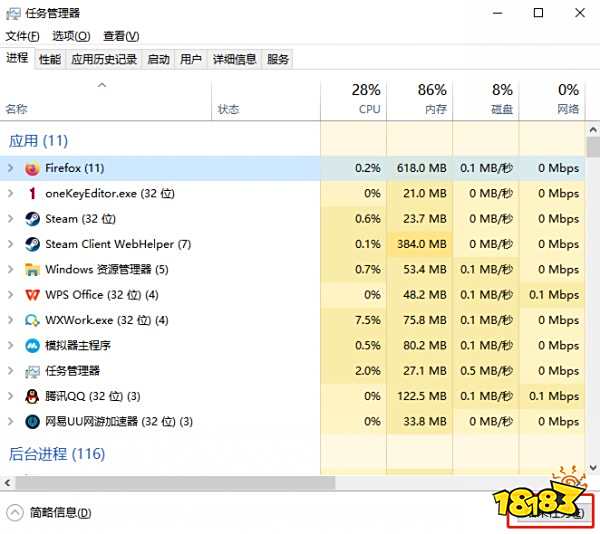600x534 pixels.
Task: Switch to the 性能 tab
Action: (50, 59)
